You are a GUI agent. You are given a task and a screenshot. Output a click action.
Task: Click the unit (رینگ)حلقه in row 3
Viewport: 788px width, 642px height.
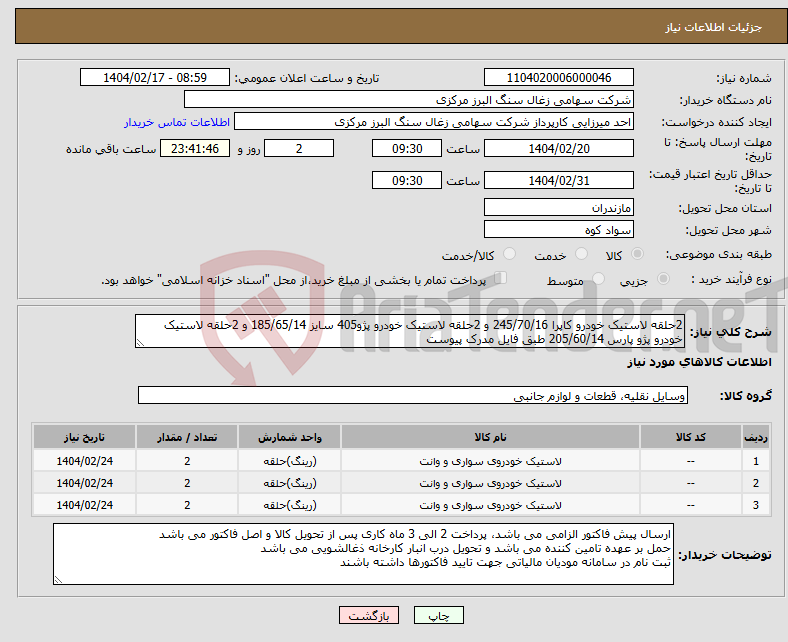[x=289, y=505]
